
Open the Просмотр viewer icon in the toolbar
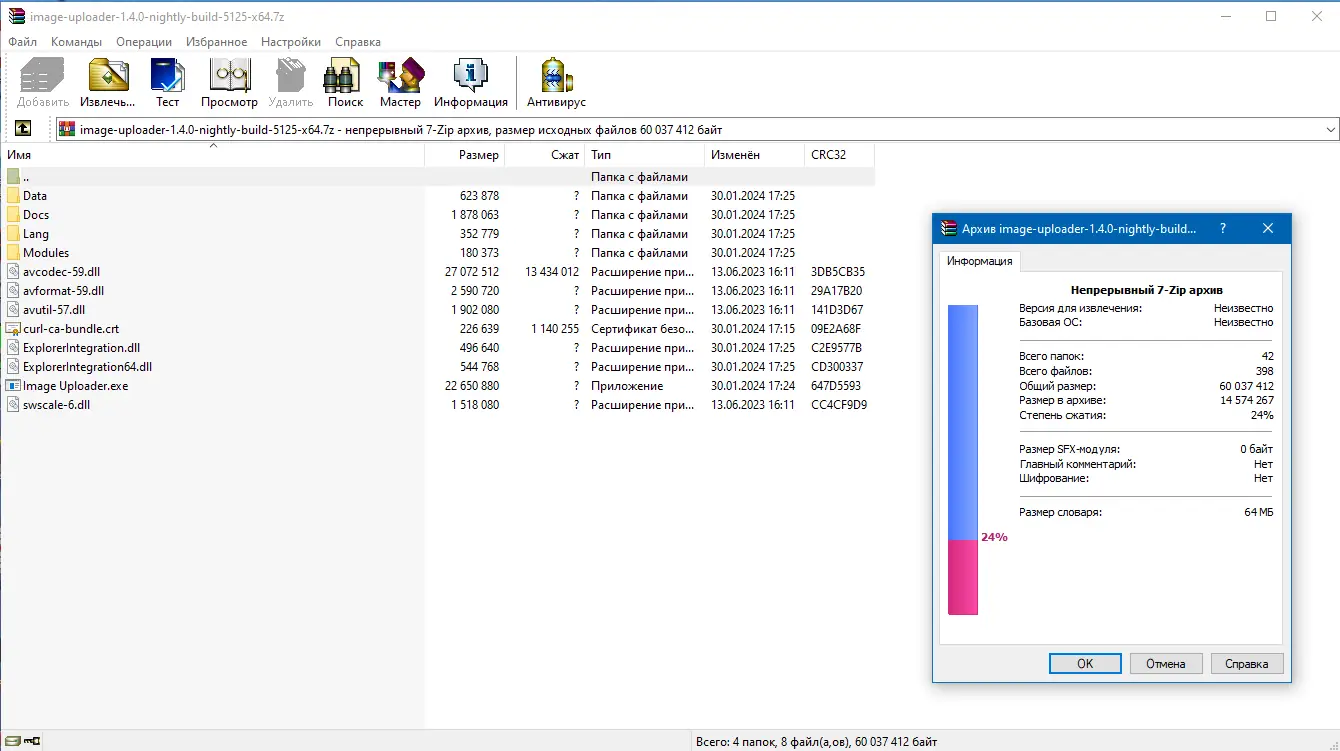[x=229, y=75]
